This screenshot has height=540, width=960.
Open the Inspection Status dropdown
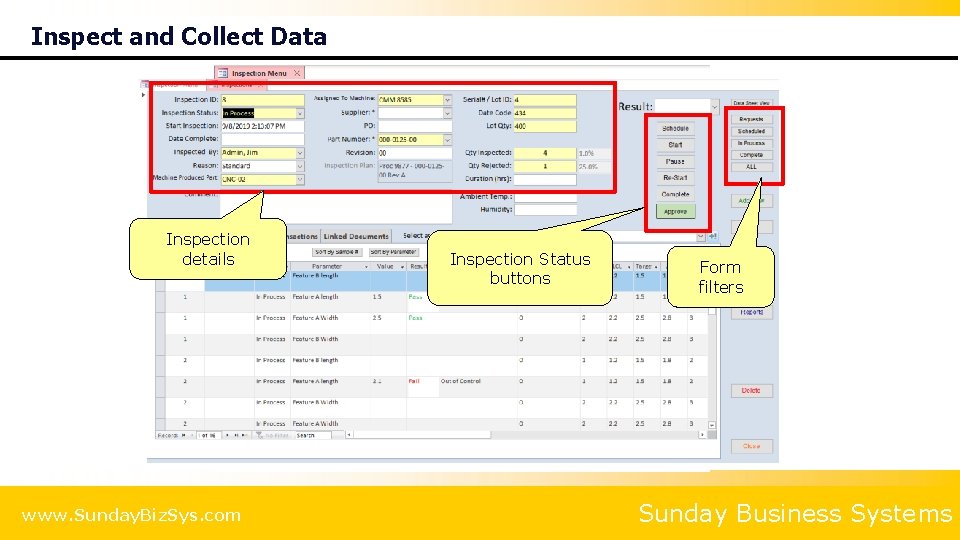(x=299, y=113)
